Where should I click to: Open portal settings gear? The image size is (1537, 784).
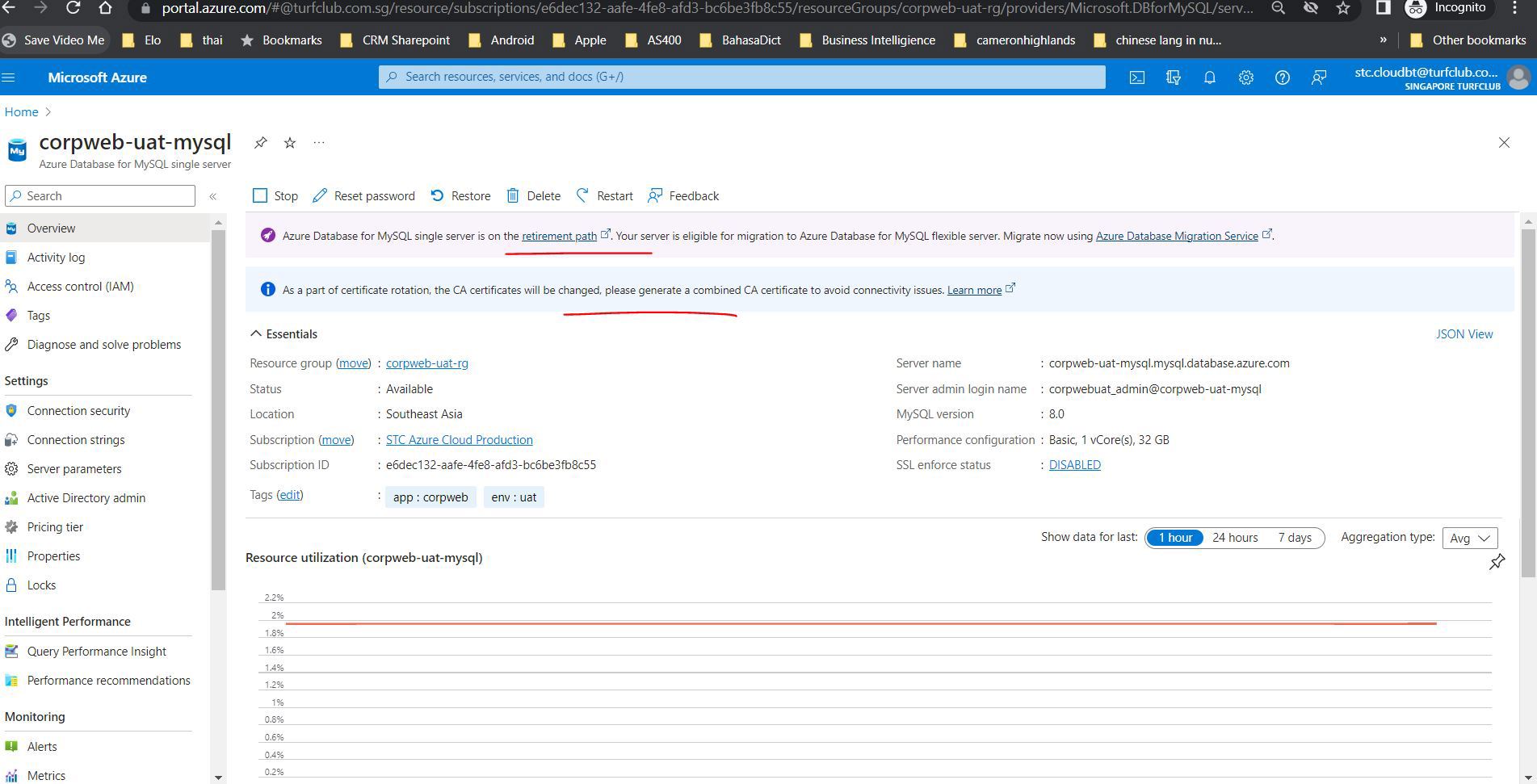click(1245, 77)
